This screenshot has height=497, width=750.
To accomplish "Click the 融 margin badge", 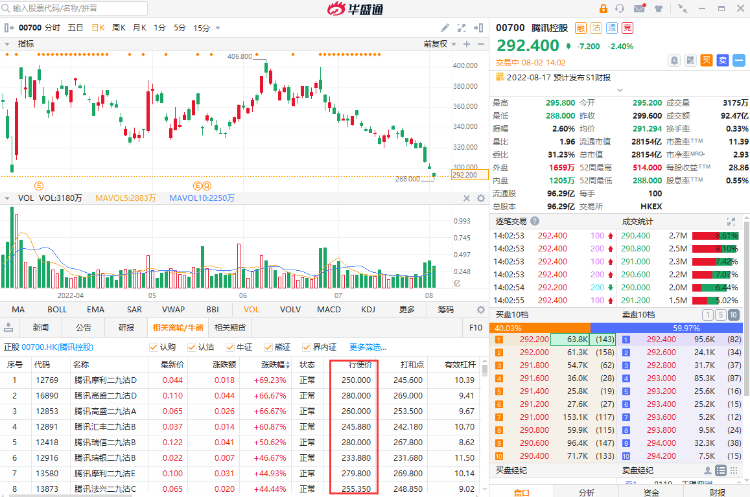I will [x=580, y=28].
